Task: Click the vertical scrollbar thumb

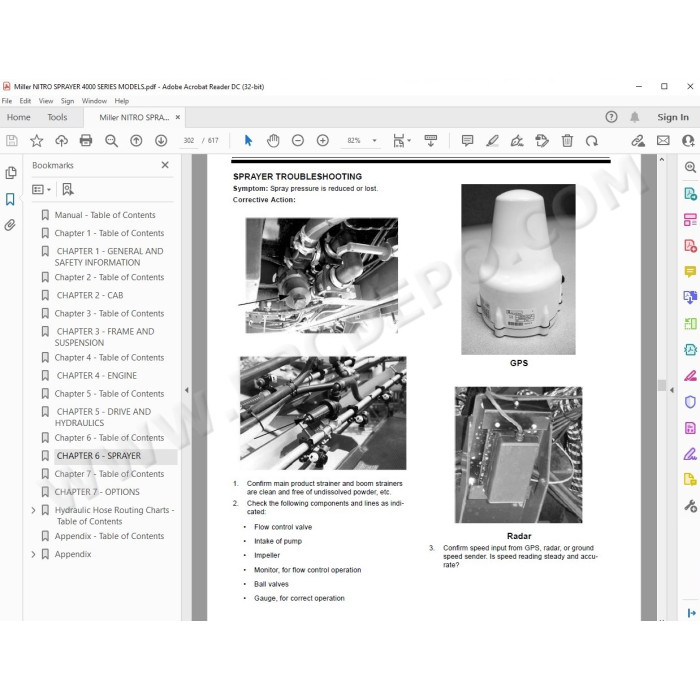Action: [662, 385]
